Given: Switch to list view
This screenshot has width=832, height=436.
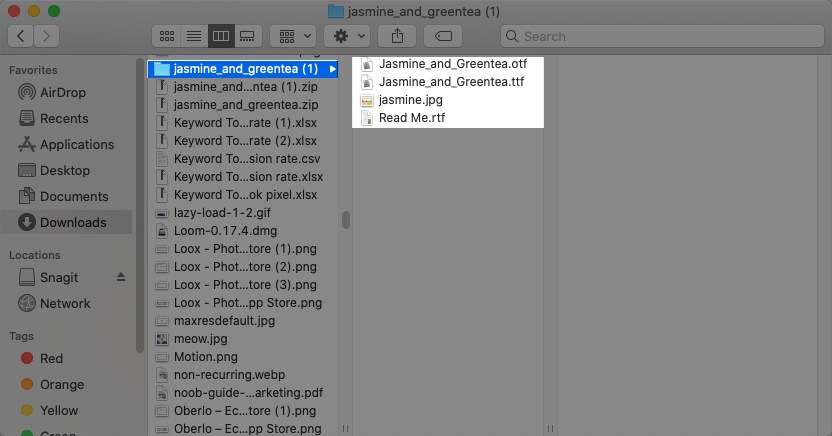Looking at the screenshot, I should coord(194,36).
